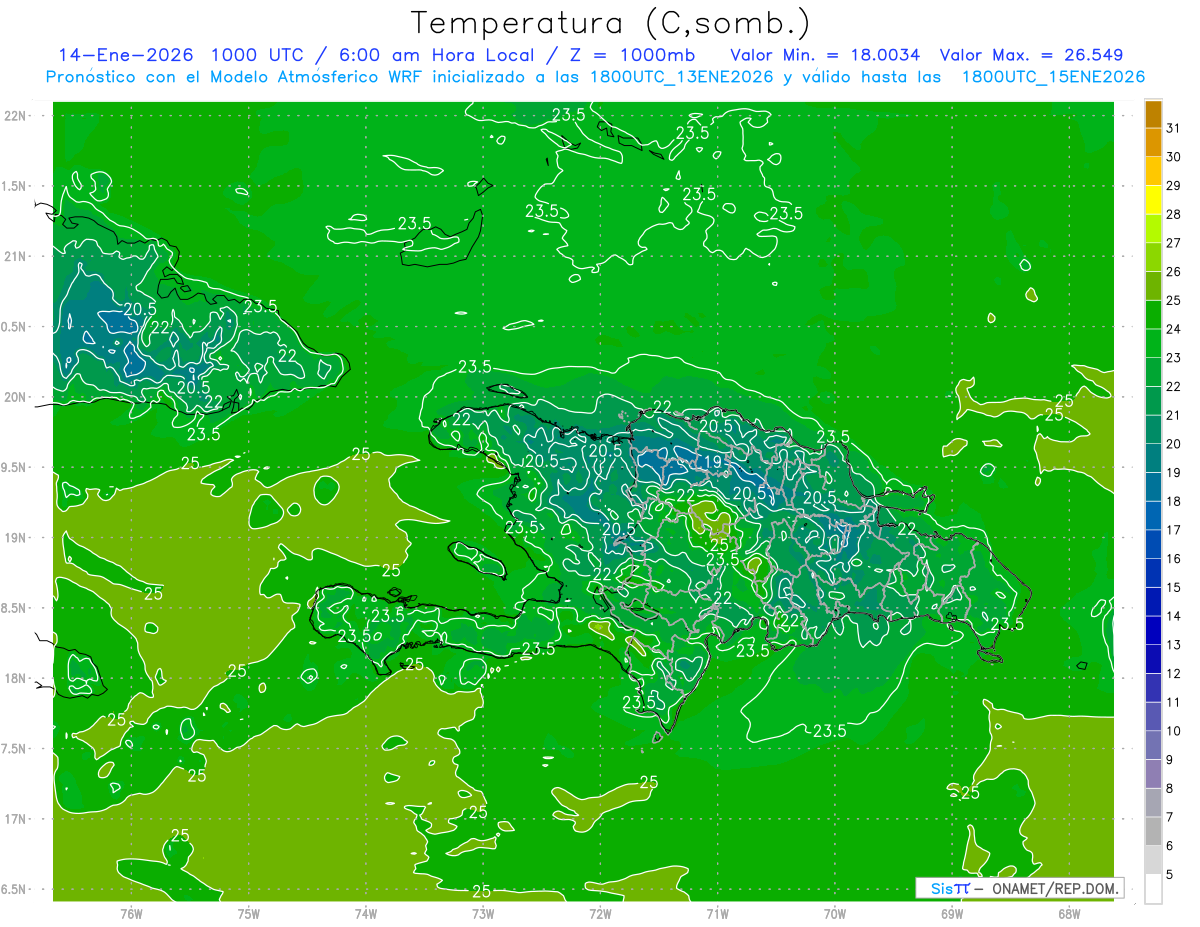1200x927 pixels.
Task: Click the '9.5N' latitude axis label
Action: click(15, 467)
